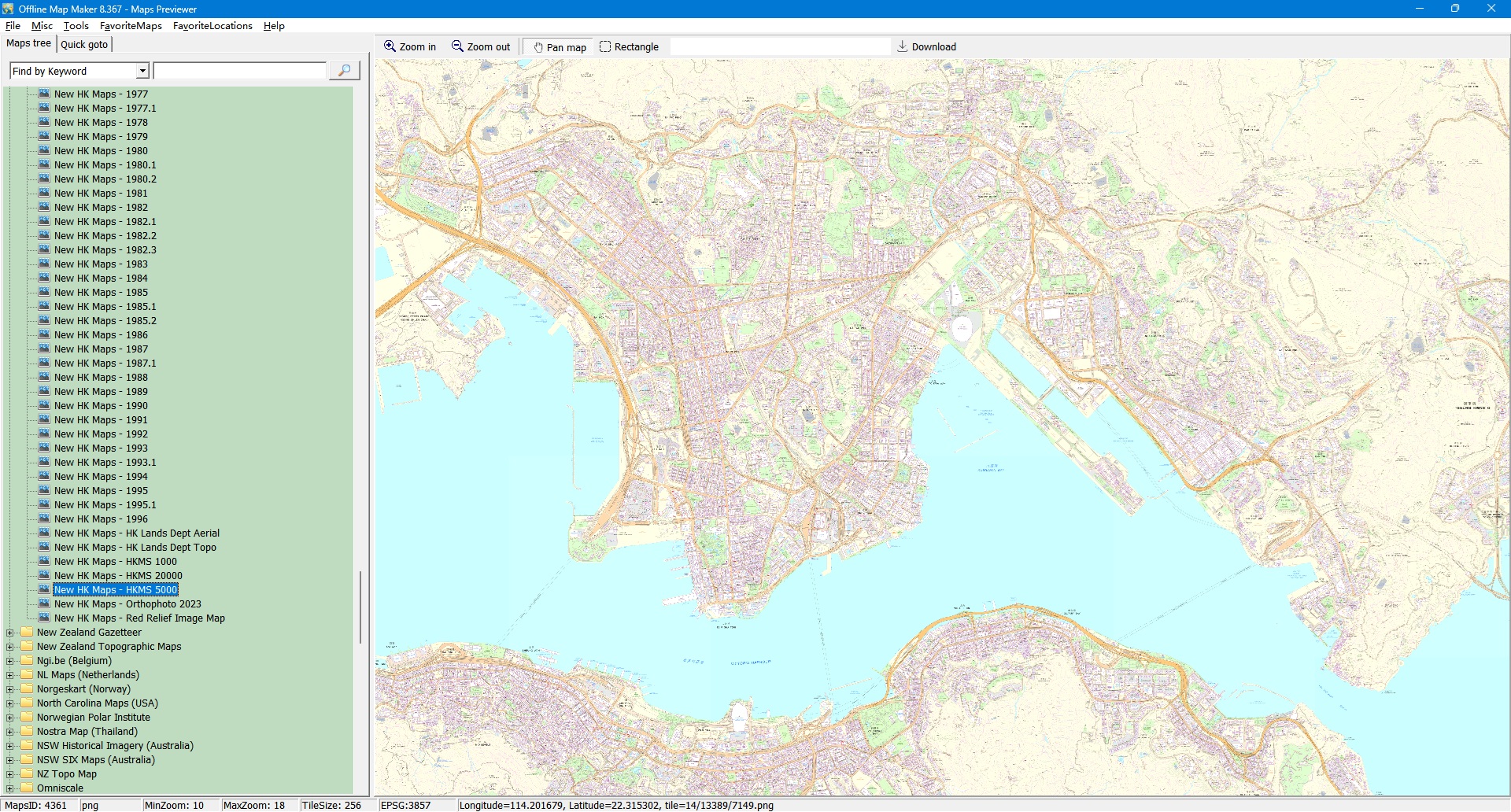Click the maps tree vertical scrollbar thumb

tap(360, 606)
